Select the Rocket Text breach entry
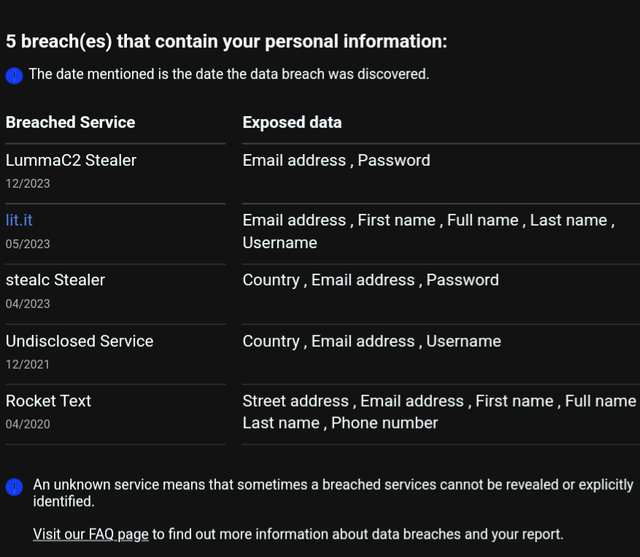 48,401
